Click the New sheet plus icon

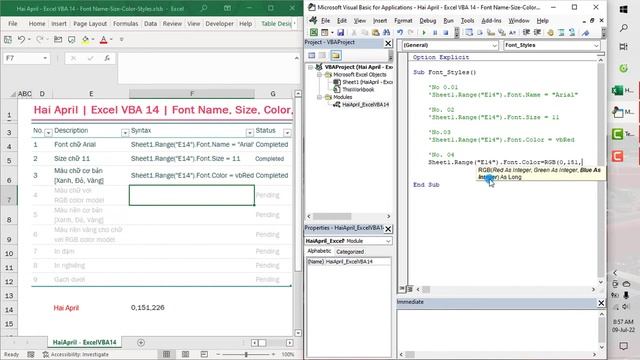pos(141,342)
